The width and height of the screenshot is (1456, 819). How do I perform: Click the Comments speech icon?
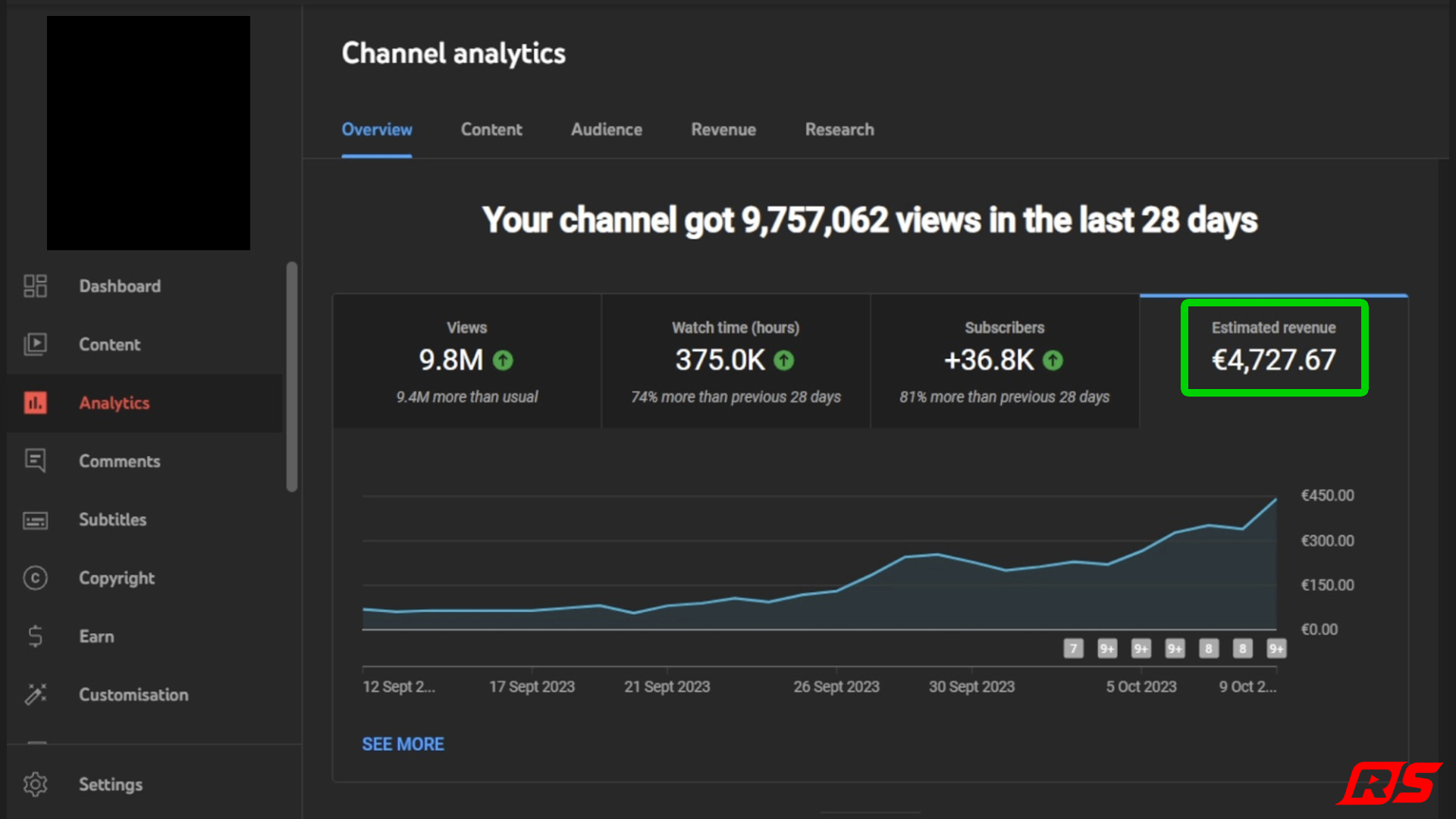(x=35, y=460)
